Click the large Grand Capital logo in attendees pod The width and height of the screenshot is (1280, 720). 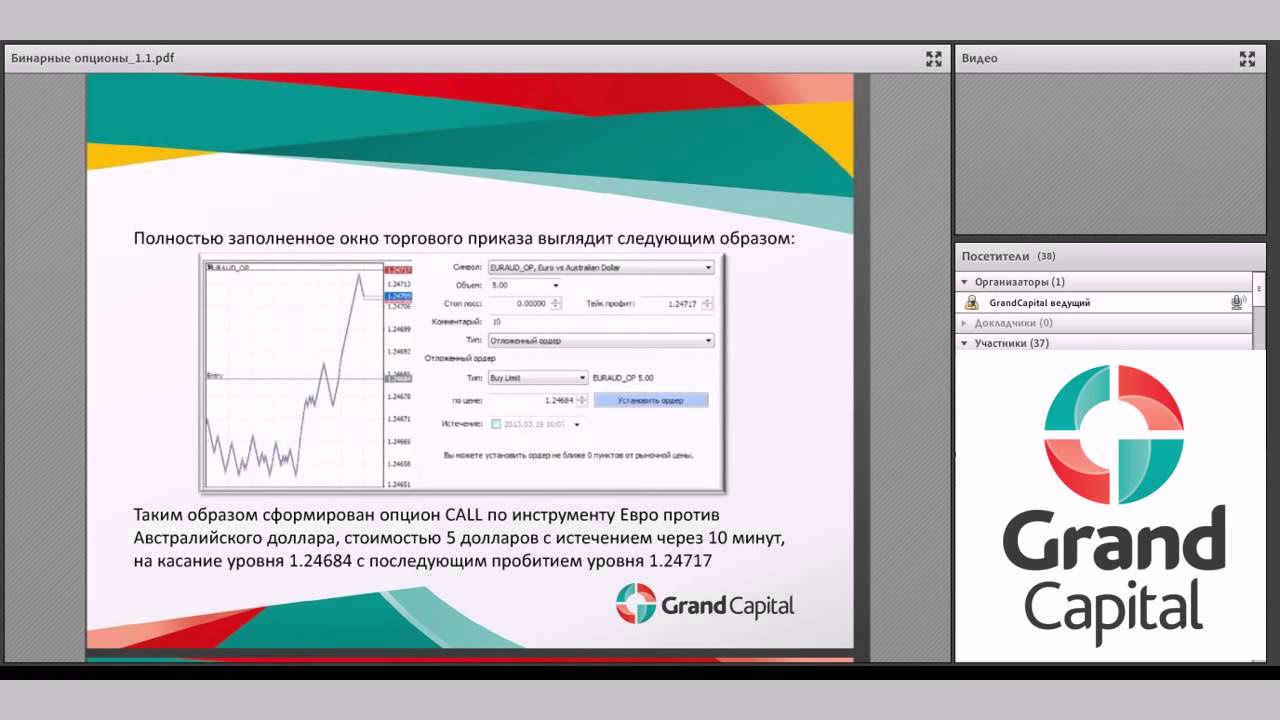pyautogui.click(x=1113, y=505)
